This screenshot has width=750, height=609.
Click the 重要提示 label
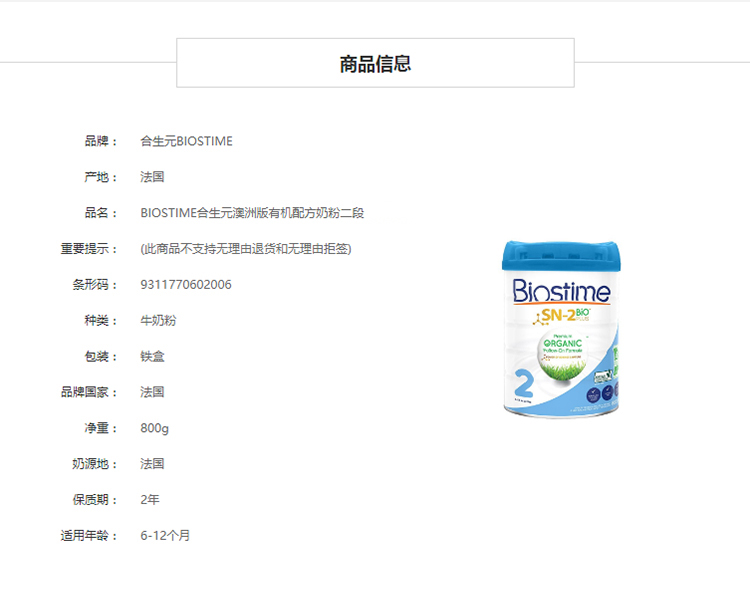coord(89,249)
